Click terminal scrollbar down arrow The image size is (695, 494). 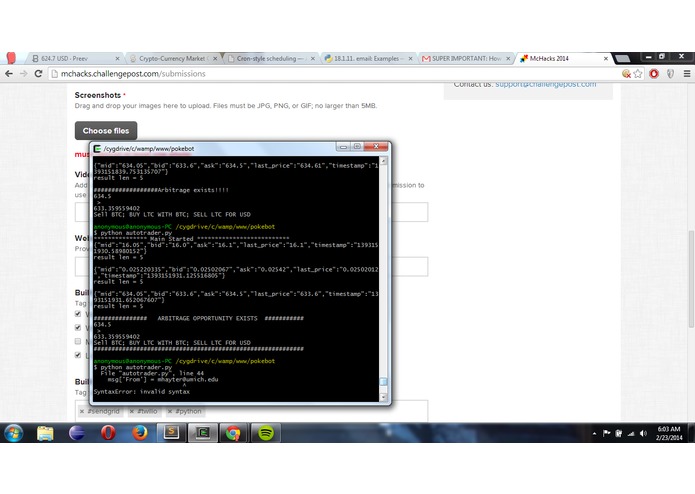coord(383,397)
